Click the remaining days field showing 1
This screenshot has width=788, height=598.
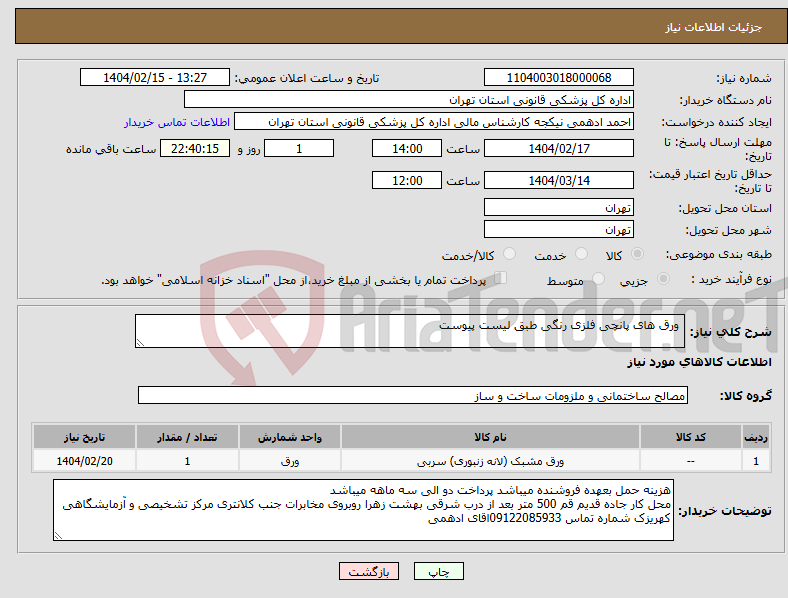coord(299,148)
